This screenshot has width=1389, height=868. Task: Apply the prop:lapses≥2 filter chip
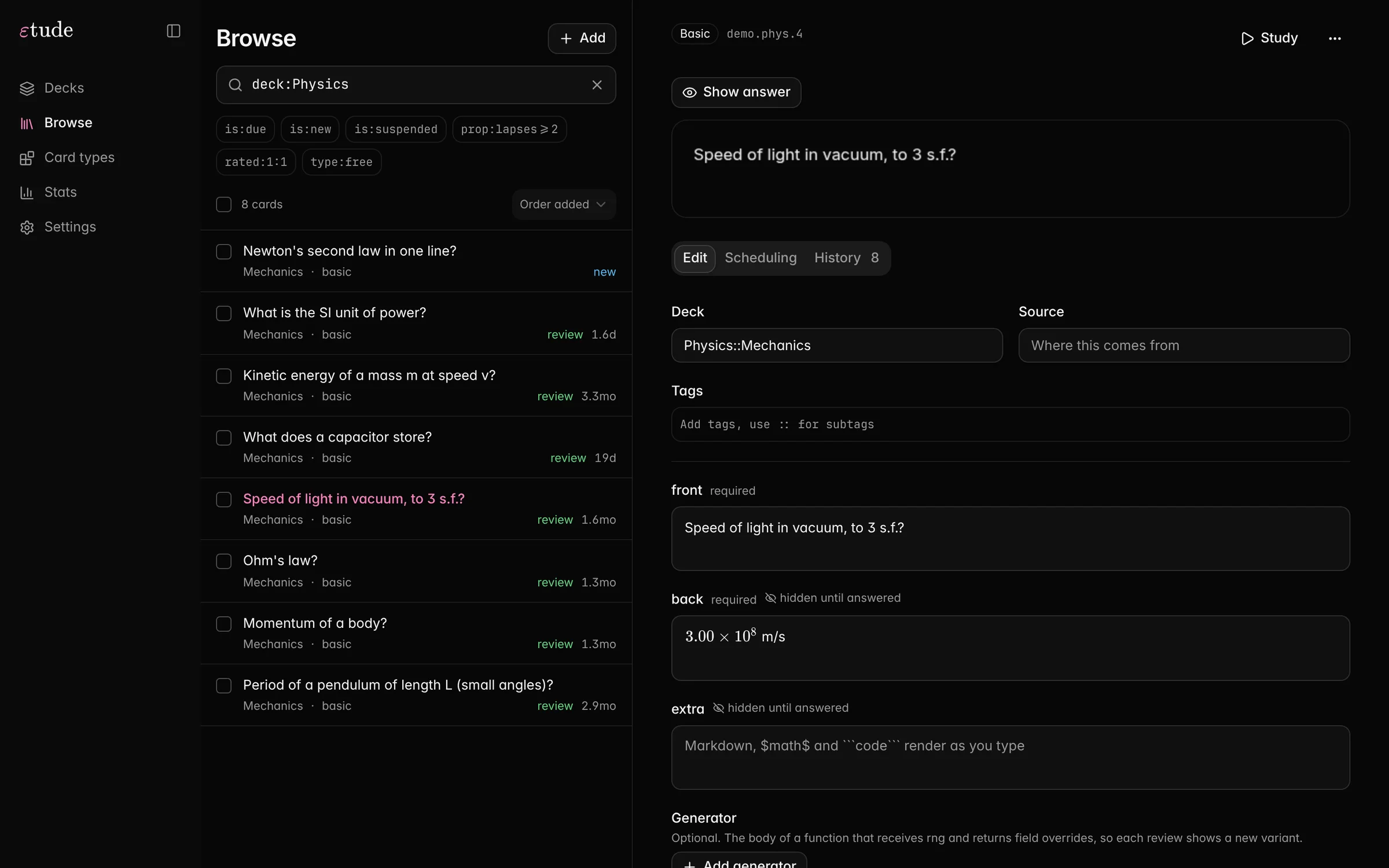(x=509, y=129)
